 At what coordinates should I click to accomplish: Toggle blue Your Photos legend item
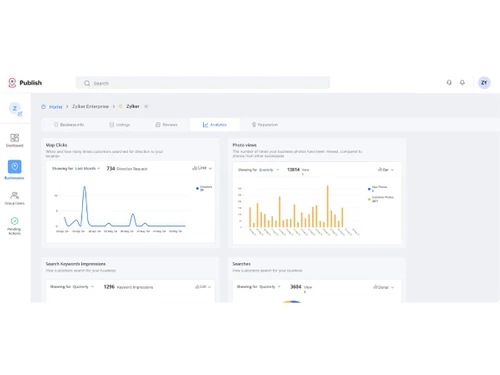click(x=378, y=189)
